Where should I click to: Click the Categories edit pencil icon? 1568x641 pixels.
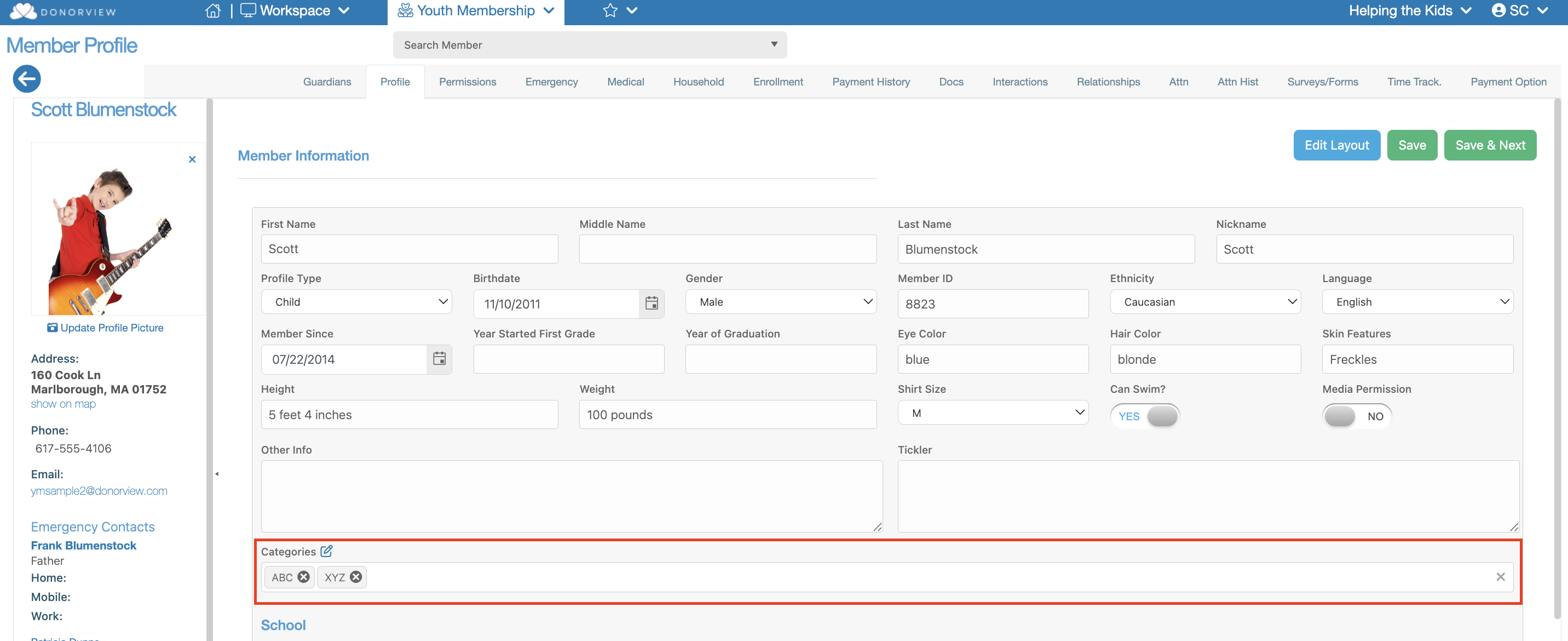[327, 551]
